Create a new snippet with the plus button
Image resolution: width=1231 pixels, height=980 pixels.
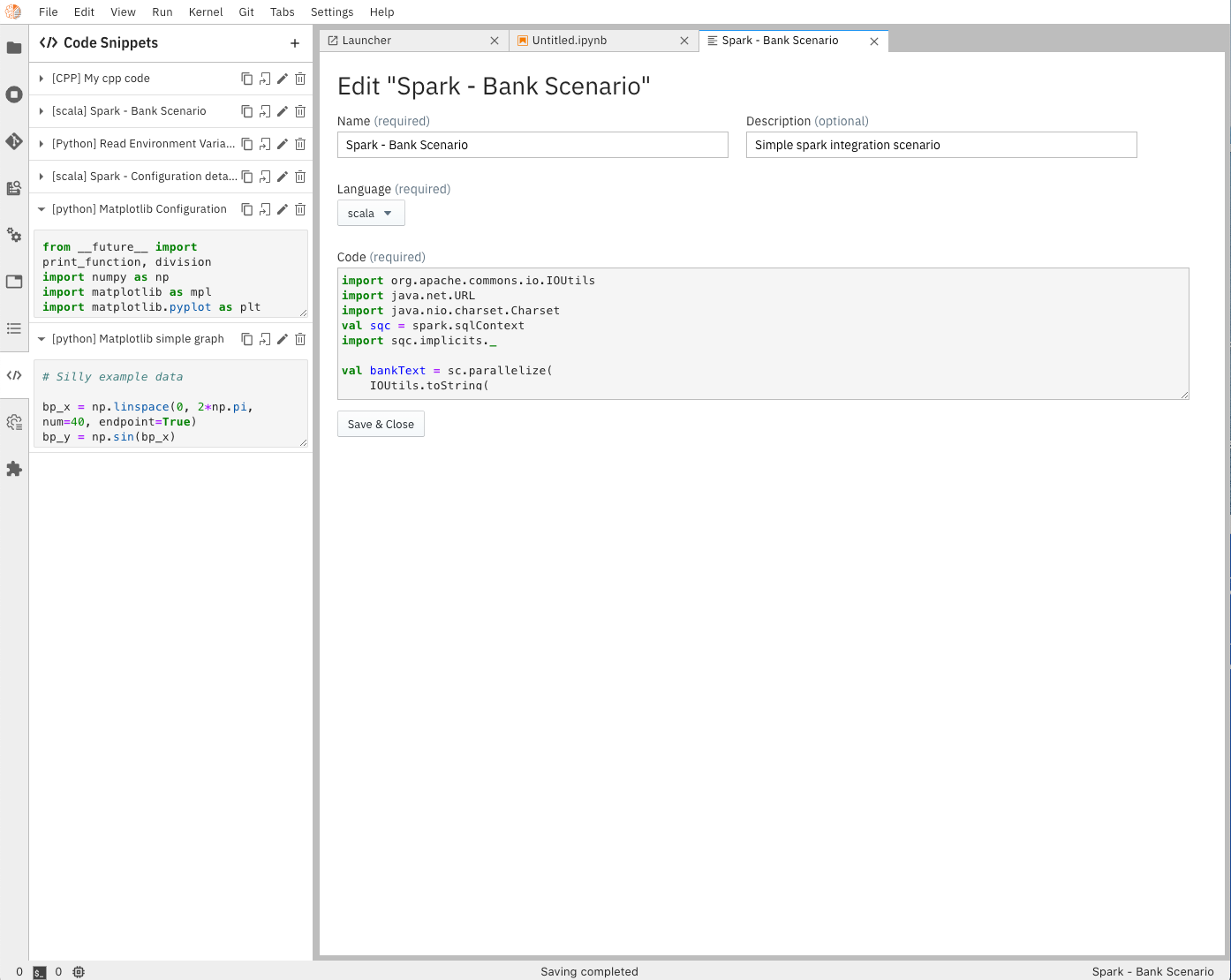[295, 42]
